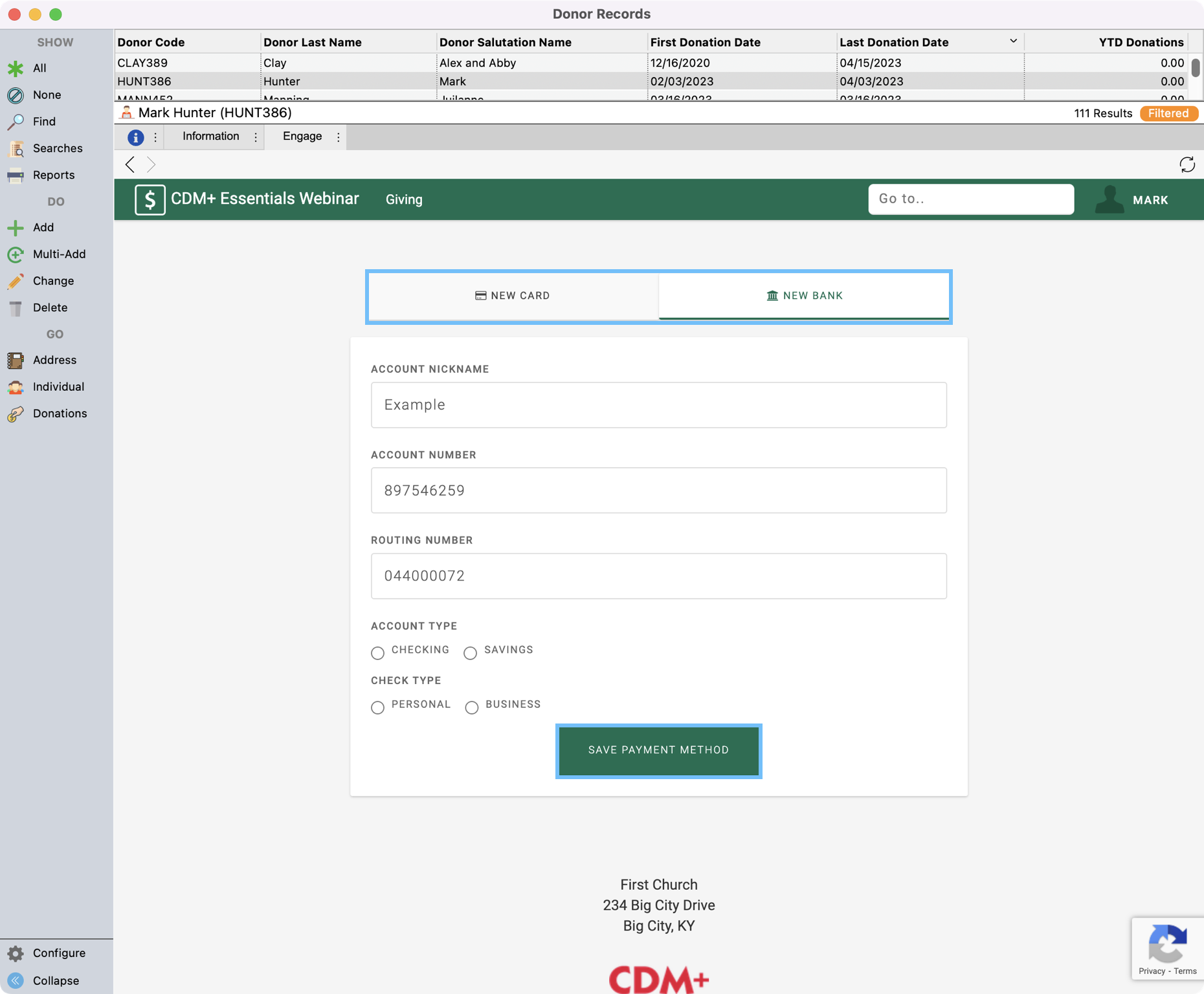Viewport: 1204px width, 994px height.
Task: Select the Savings account type
Action: tap(470, 653)
